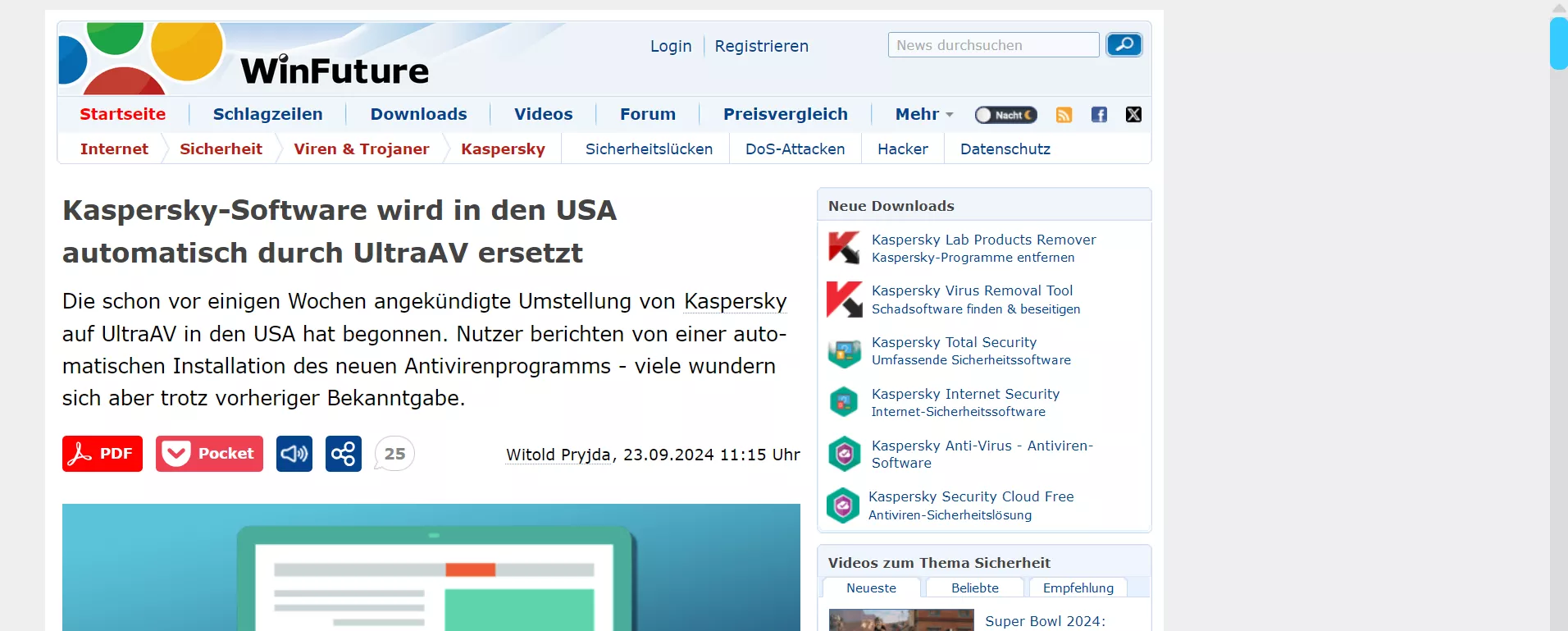Select the Kaspersky breadcrumb
The height and width of the screenshot is (631, 1568).
503,149
